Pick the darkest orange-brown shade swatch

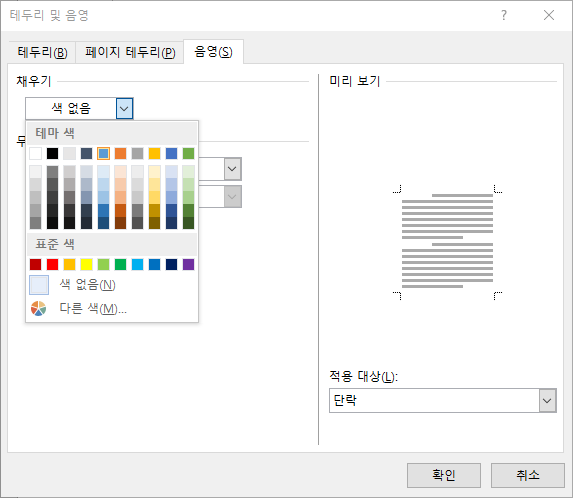tap(121, 223)
